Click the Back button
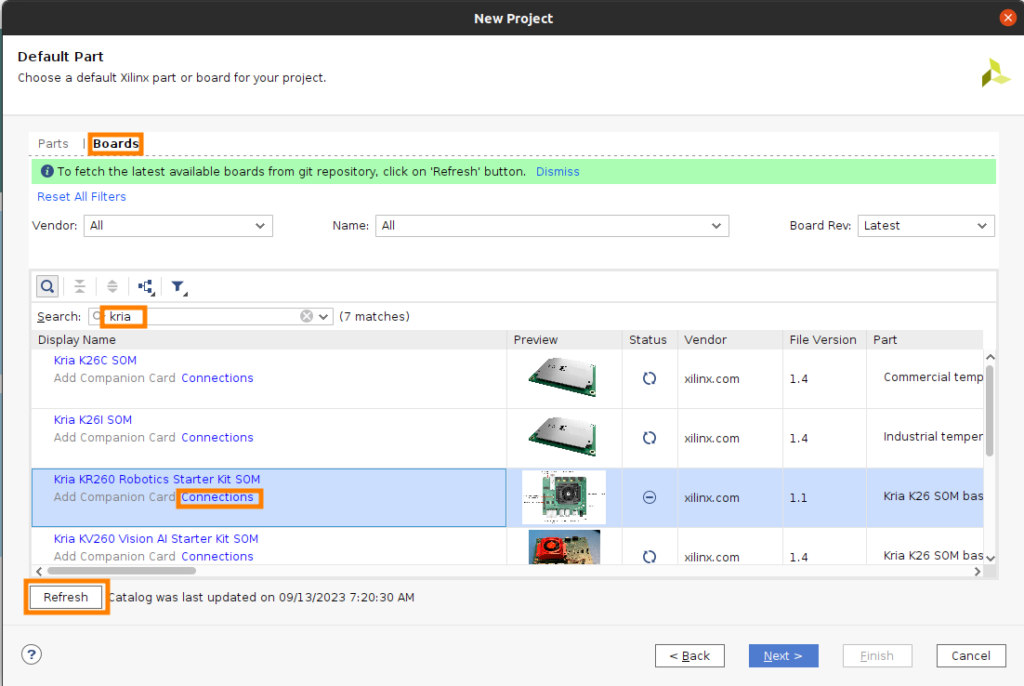 pos(690,655)
